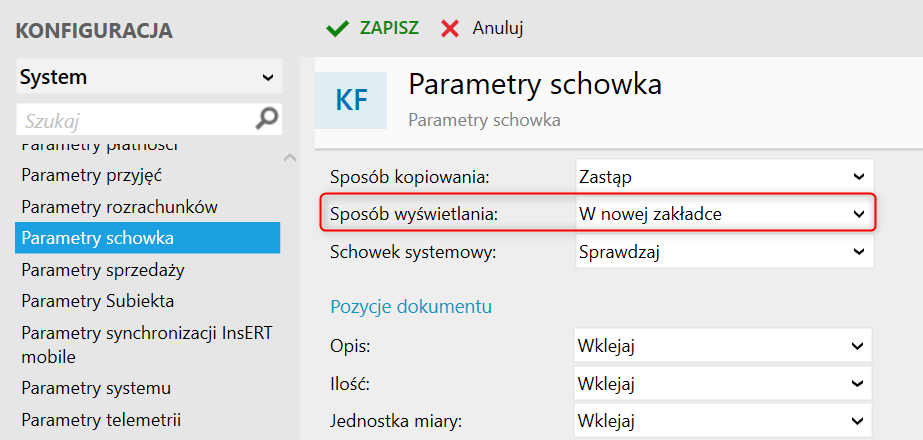The height and width of the screenshot is (440, 923).
Task: Select Parametry przyjęć in the sidebar
Action: 91,176
